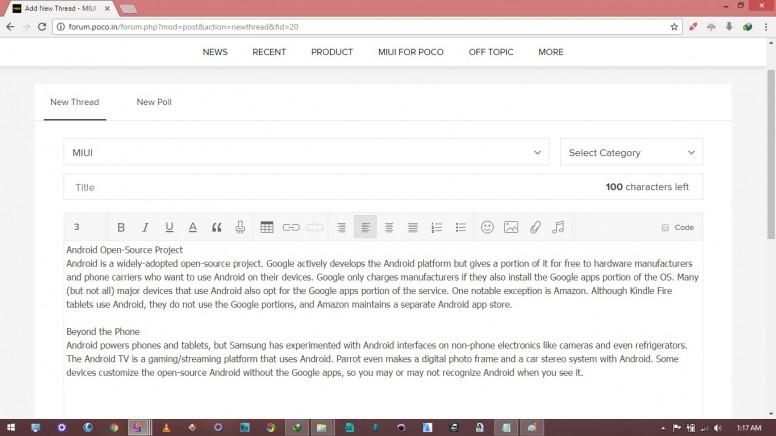
Task: Open the Select Category dropdown
Action: [x=631, y=152]
